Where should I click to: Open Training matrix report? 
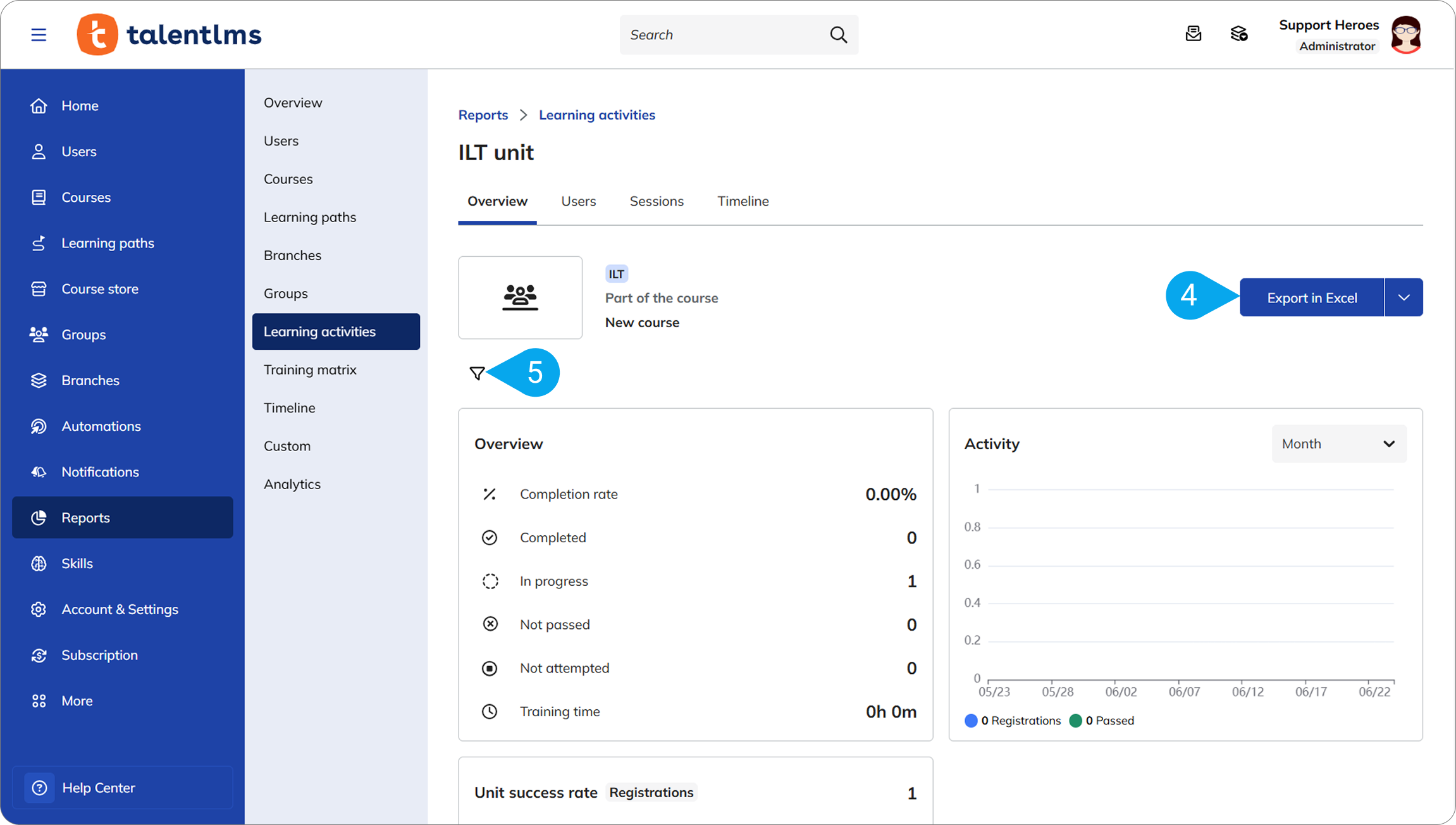[x=310, y=369]
